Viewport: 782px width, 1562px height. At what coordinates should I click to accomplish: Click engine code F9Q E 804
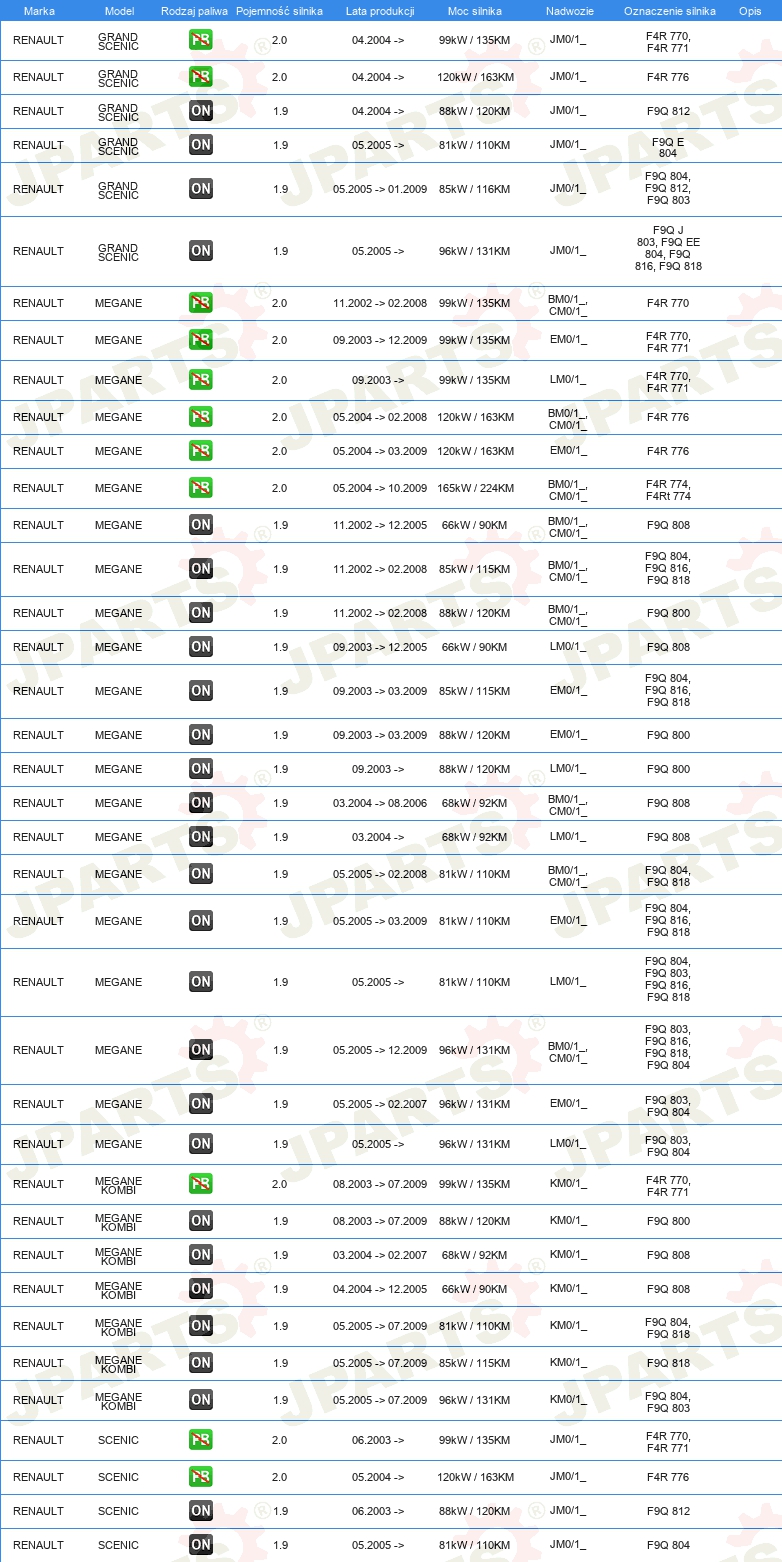click(668, 147)
